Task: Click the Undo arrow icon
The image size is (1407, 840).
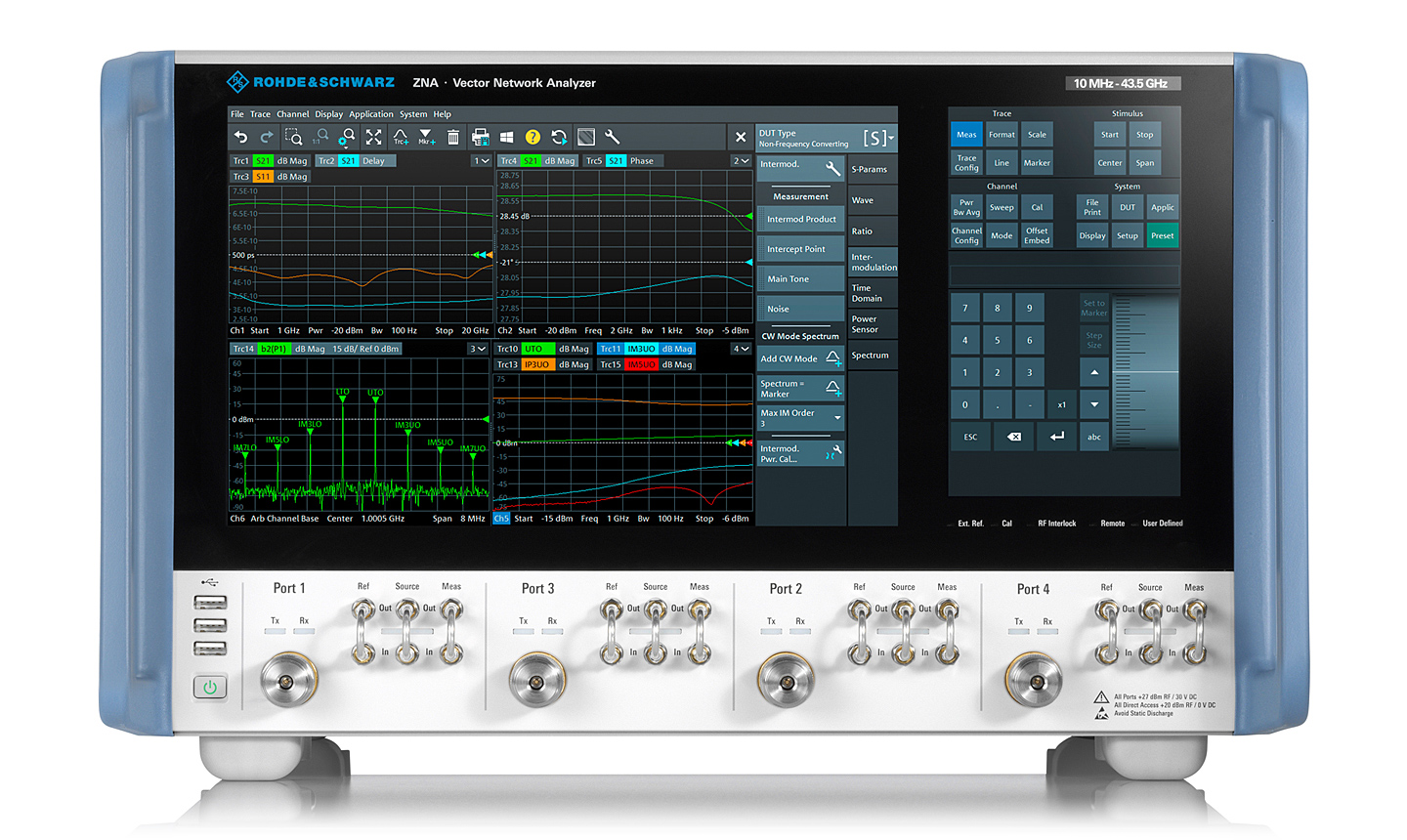Action: [240, 138]
